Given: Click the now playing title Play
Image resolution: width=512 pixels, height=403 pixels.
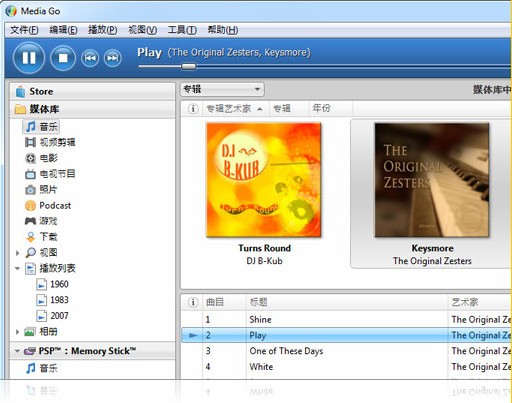Looking at the screenshot, I should pos(149,52).
